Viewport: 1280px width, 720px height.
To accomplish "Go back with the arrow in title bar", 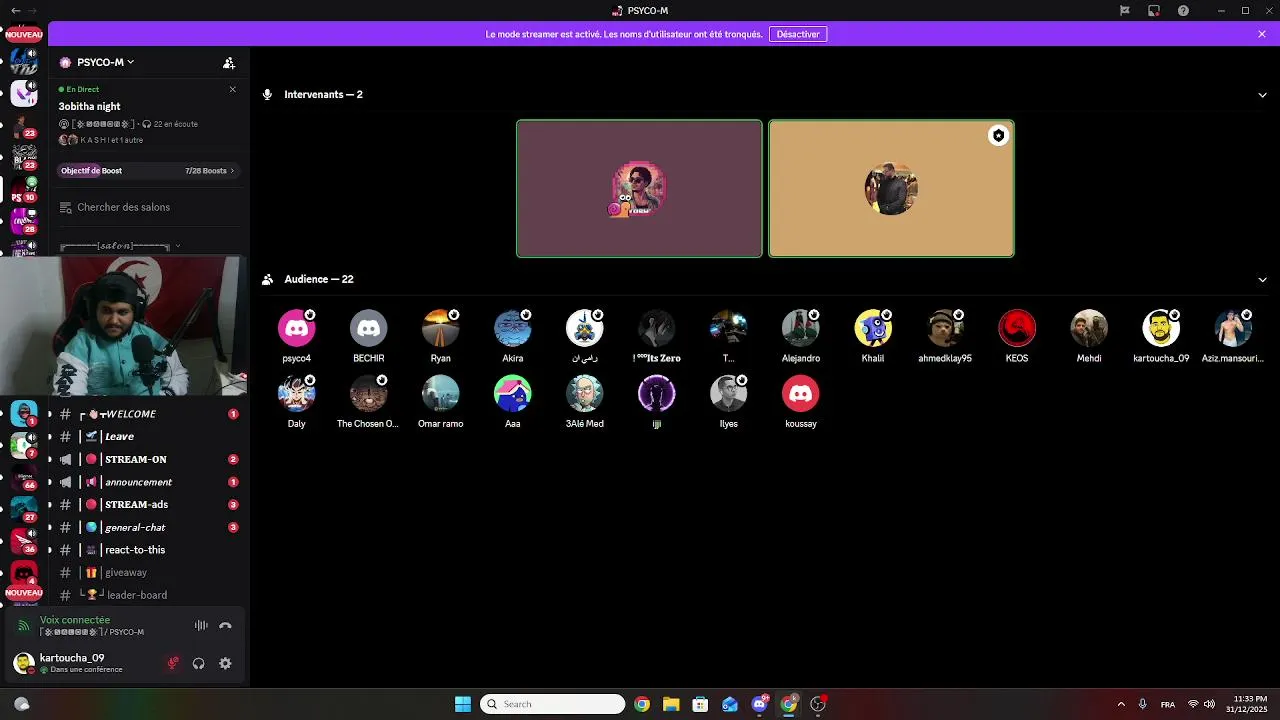I will (x=15, y=10).
